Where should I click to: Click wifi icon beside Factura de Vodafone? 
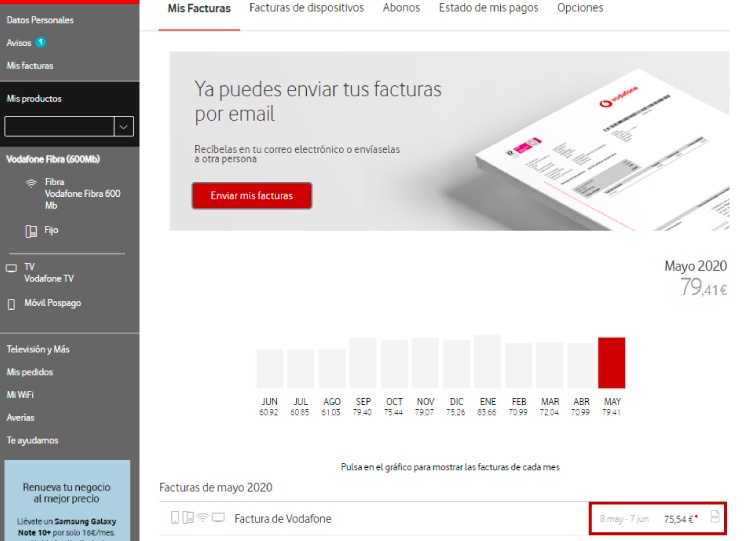(x=203, y=517)
